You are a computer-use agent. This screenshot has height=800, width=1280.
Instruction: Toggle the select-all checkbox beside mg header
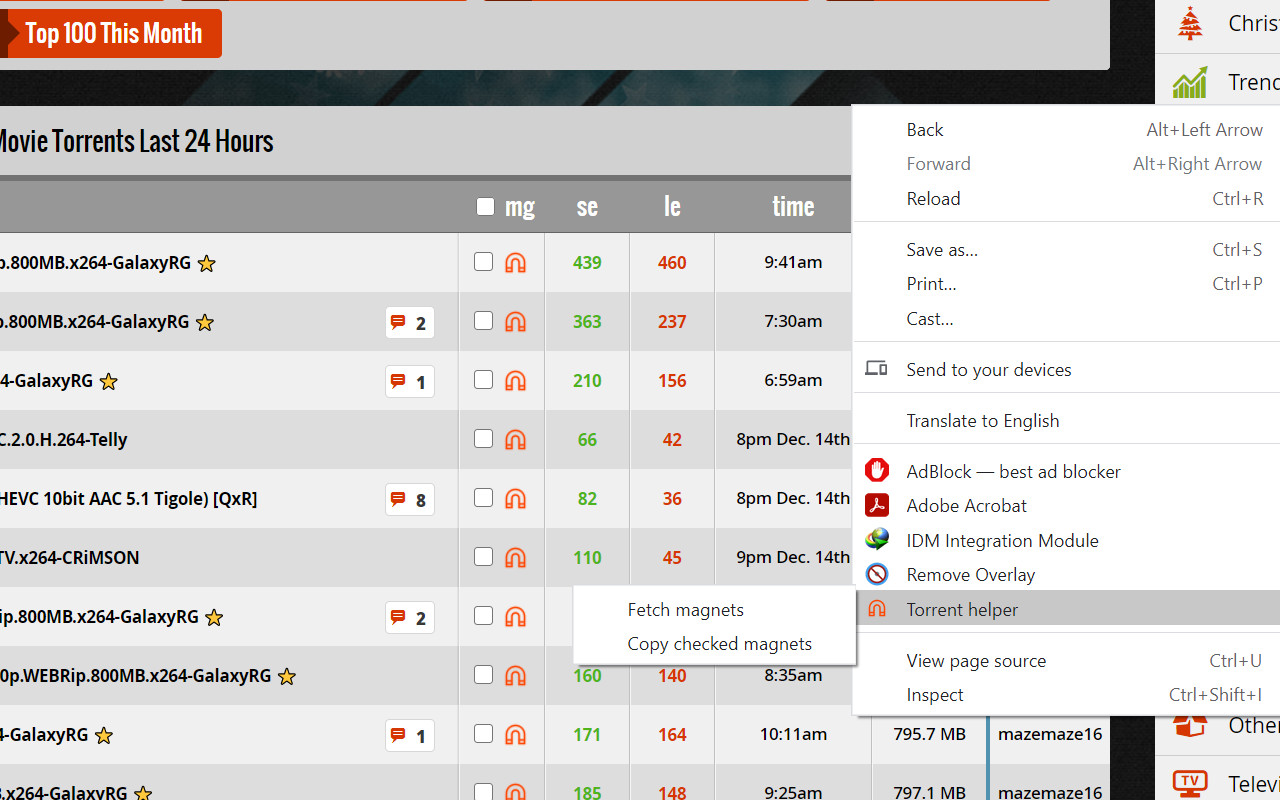pyautogui.click(x=485, y=207)
